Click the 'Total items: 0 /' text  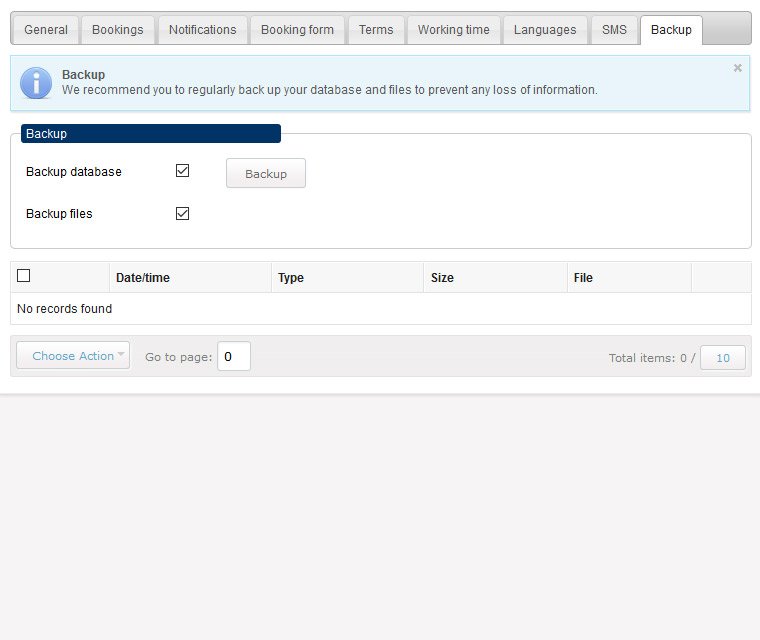pyautogui.click(x=652, y=358)
